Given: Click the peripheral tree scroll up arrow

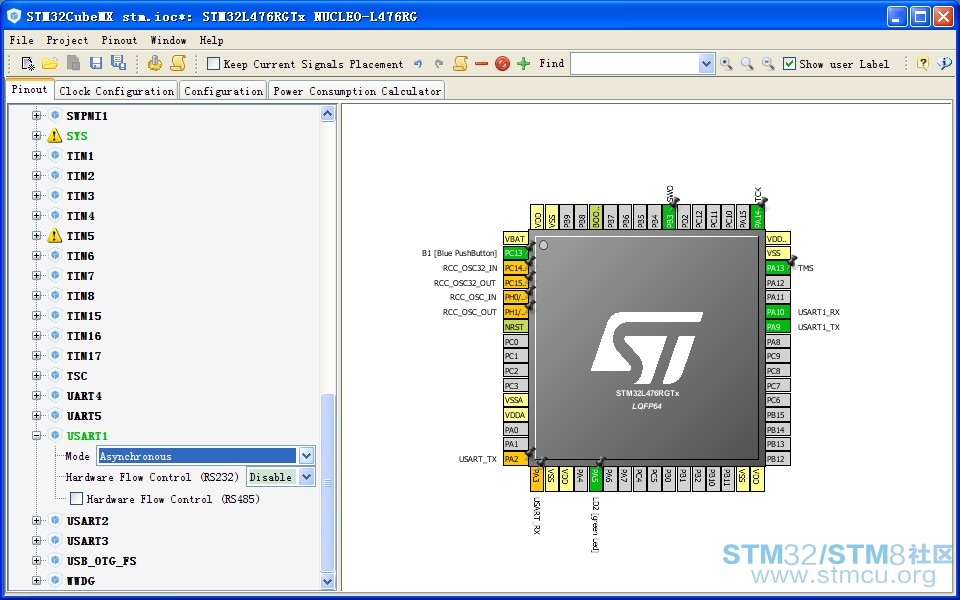Looking at the screenshot, I should pos(328,114).
